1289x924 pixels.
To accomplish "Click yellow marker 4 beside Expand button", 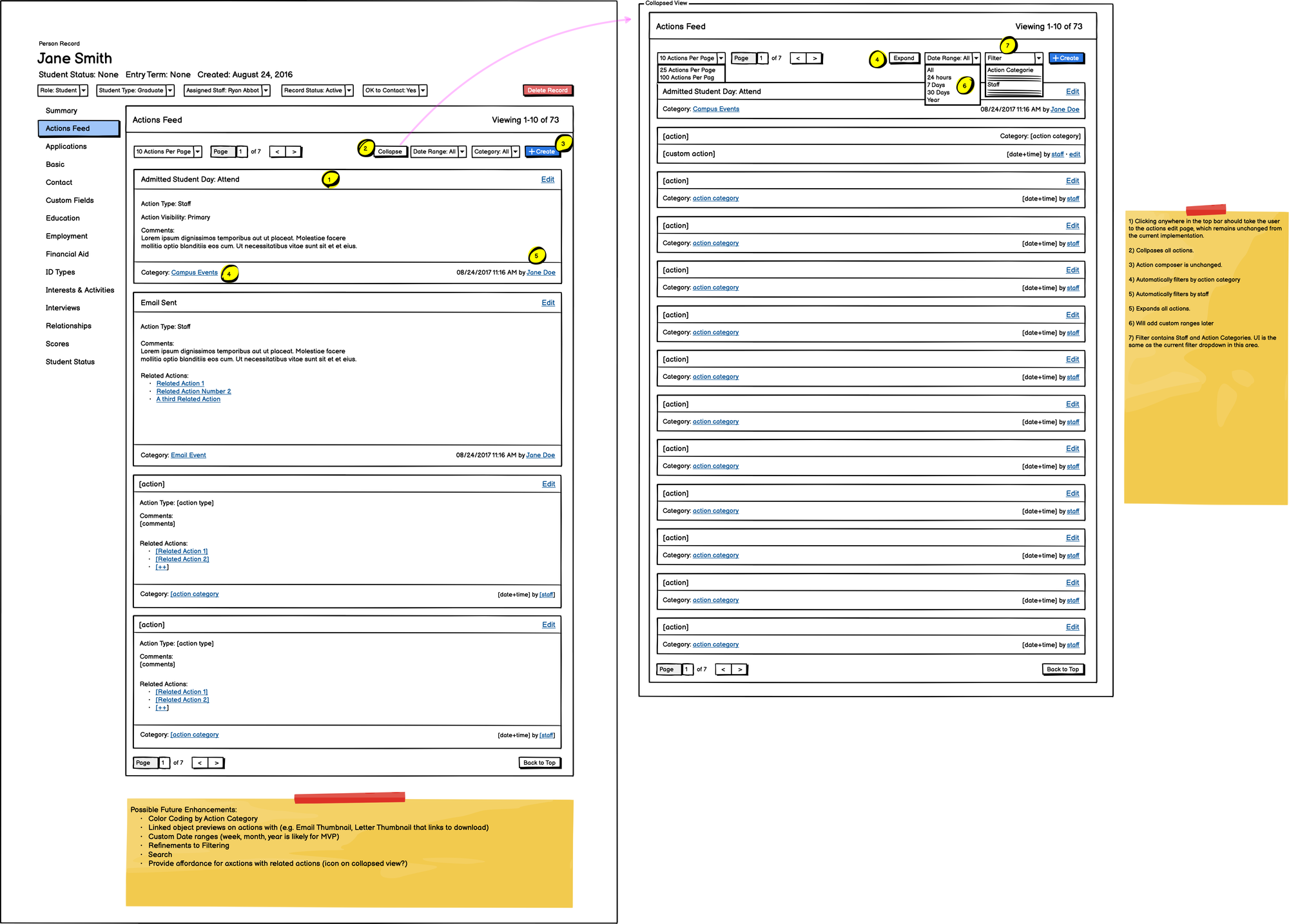I will tap(877, 59).
